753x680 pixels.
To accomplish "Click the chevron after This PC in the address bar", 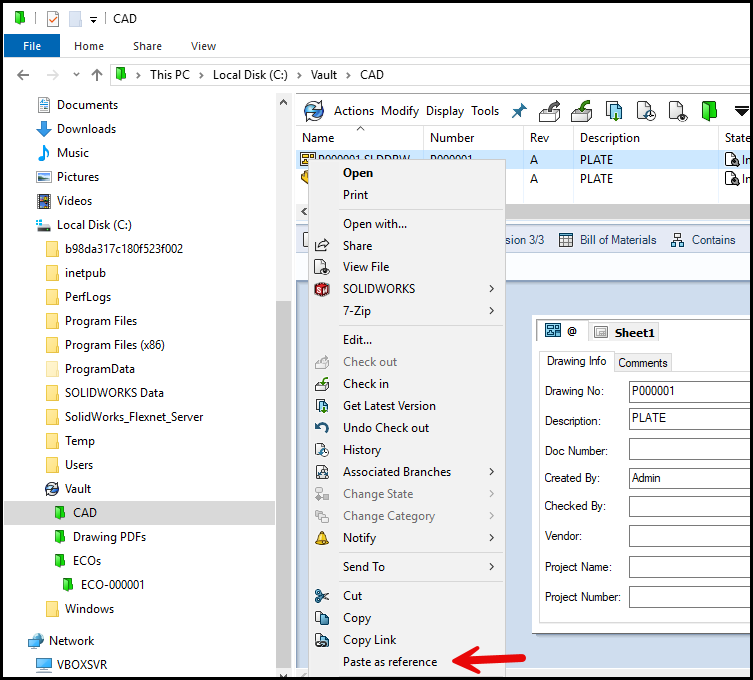I will pyautogui.click(x=201, y=75).
